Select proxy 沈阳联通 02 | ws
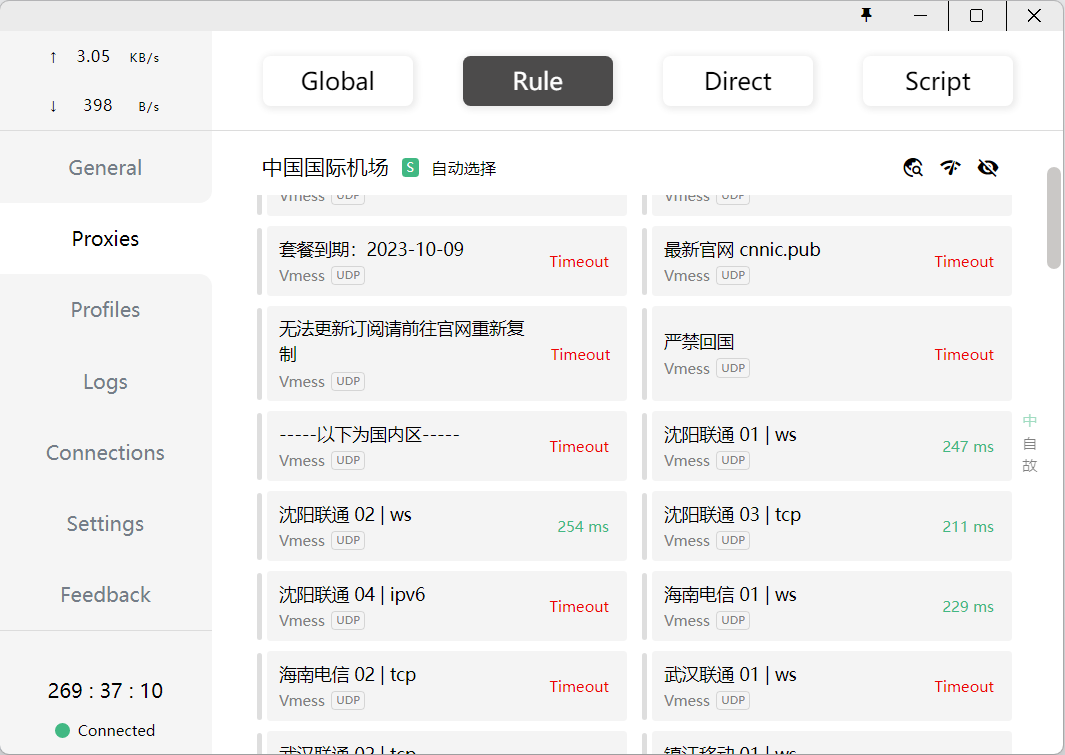This screenshot has width=1065, height=755. tap(447, 526)
